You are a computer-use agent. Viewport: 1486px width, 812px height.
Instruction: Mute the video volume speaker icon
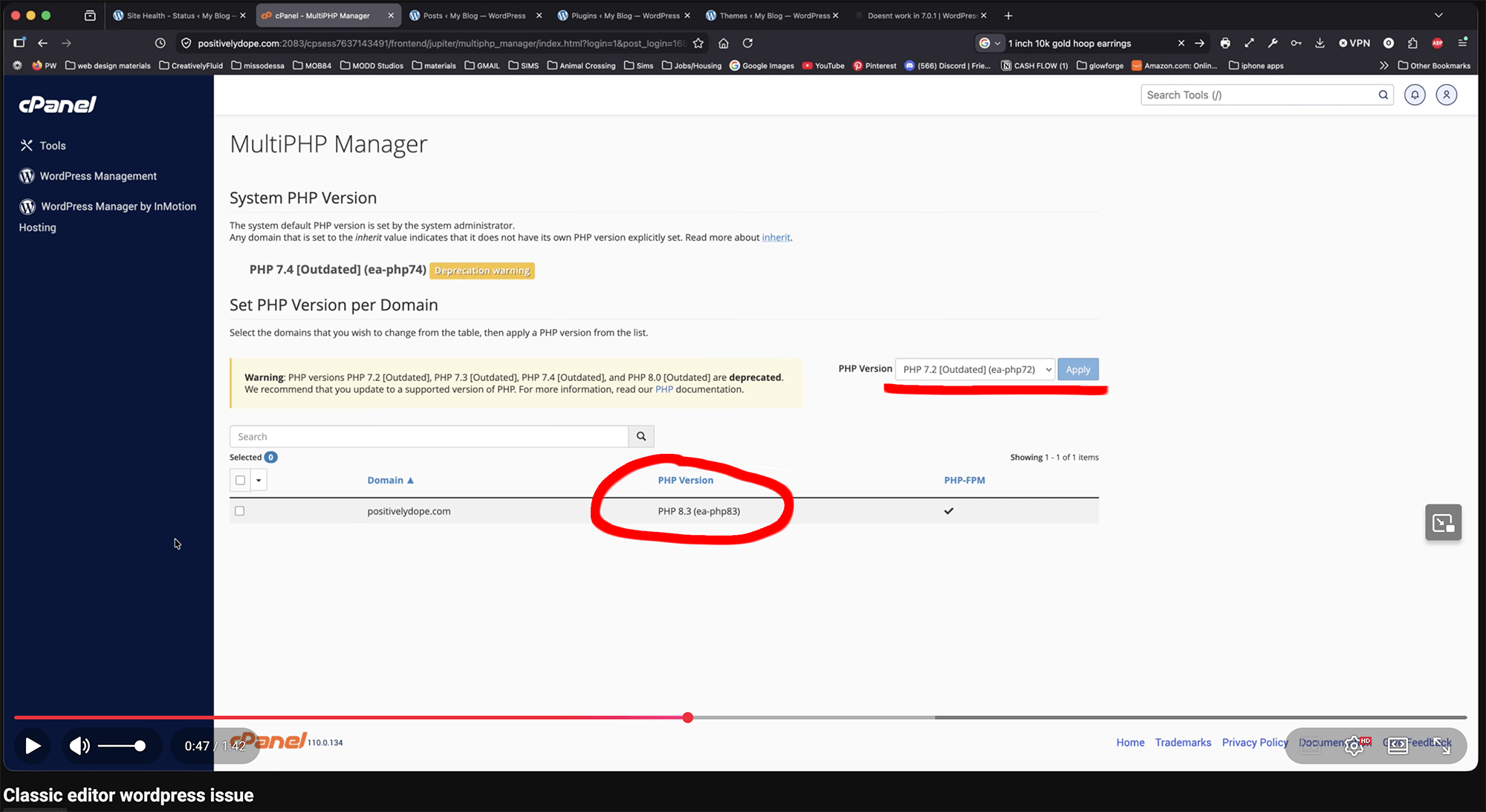[79, 745]
